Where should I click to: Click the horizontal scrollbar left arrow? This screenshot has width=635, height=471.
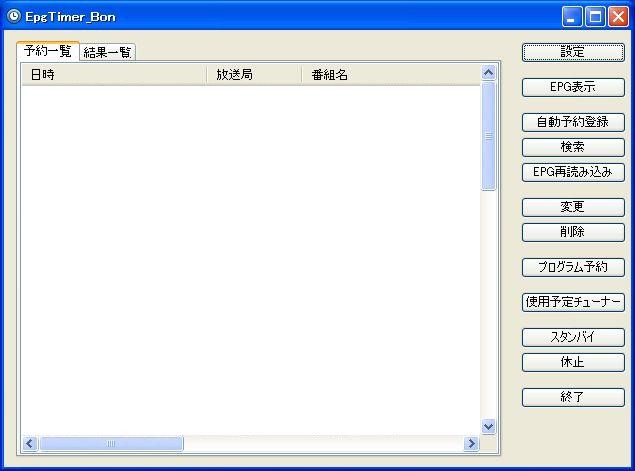pyautogui.click(x=30, y=443)
